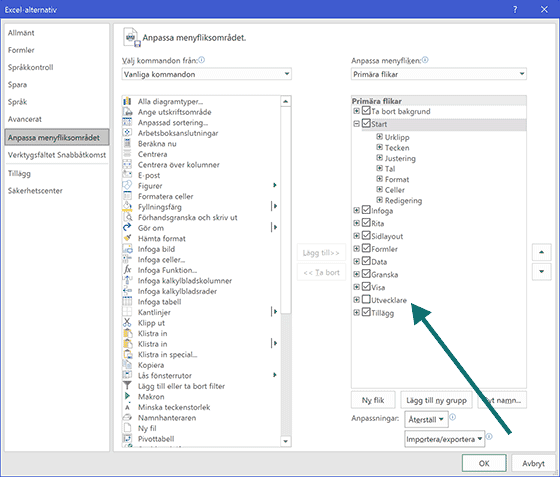Collapse the Start tab node

pos(356,124)
